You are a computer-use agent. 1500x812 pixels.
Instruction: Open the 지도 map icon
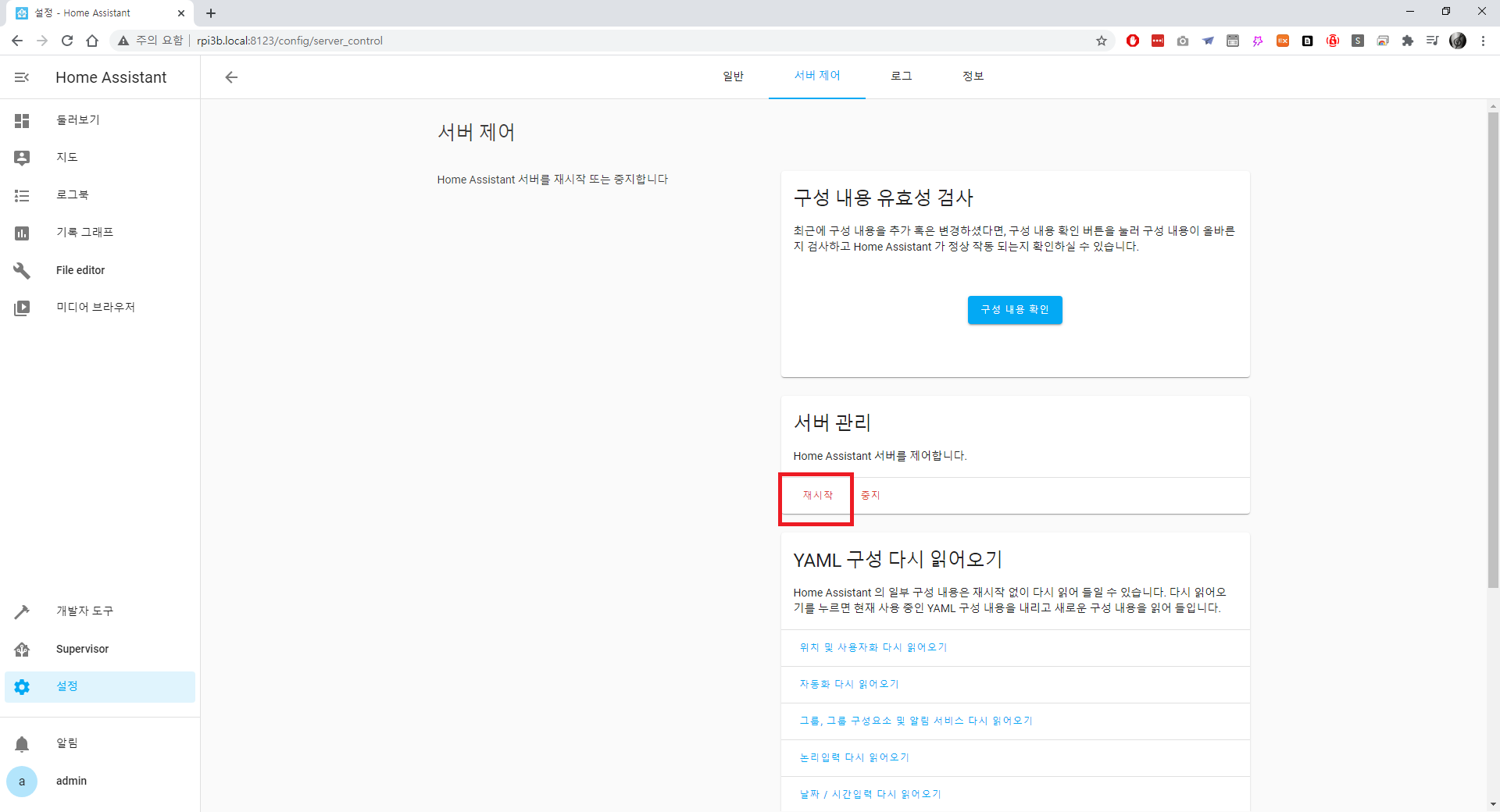click(x=22, y=158)
